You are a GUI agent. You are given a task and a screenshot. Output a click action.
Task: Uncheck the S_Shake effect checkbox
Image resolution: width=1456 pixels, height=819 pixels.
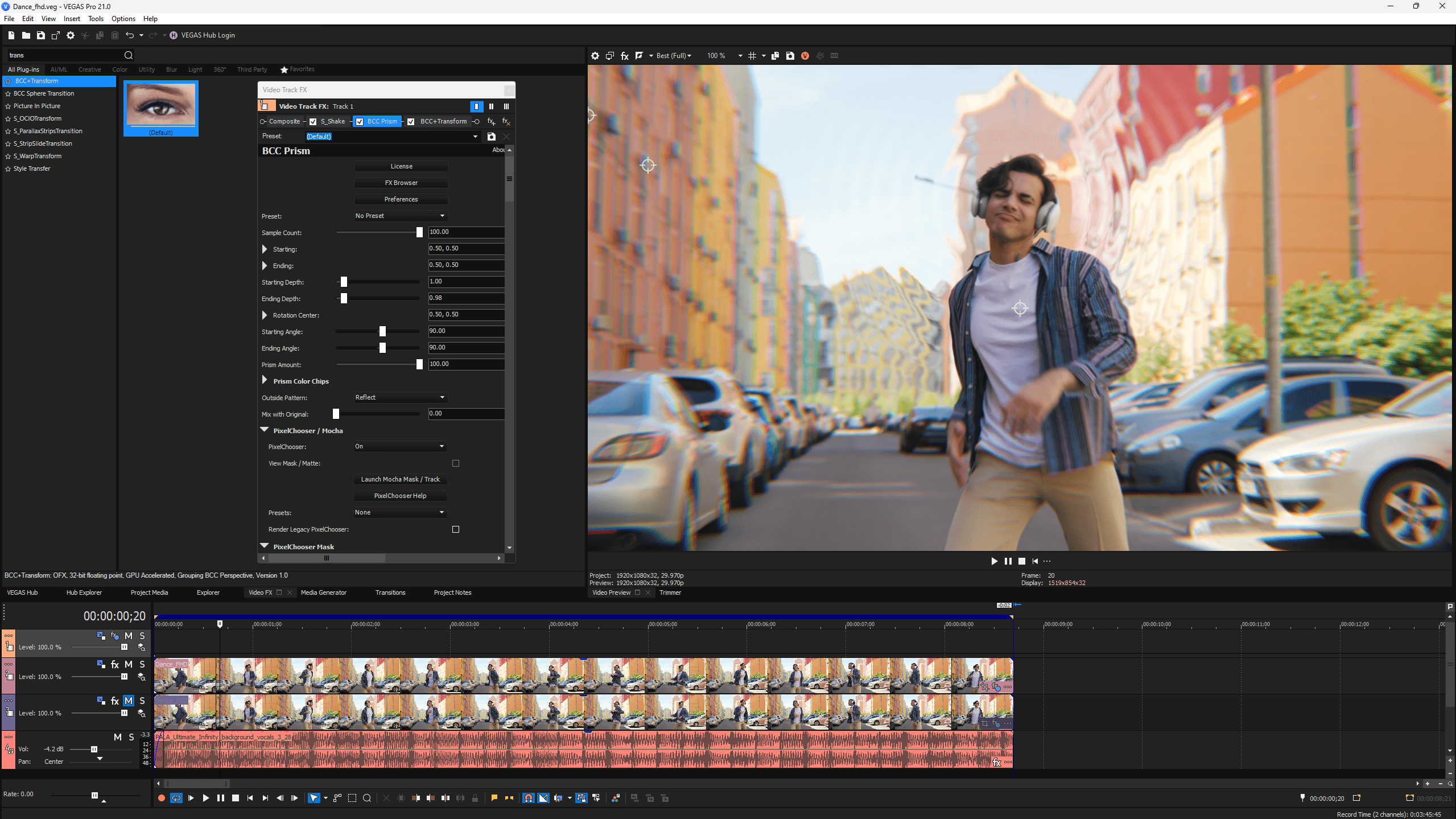click(313, 121)
